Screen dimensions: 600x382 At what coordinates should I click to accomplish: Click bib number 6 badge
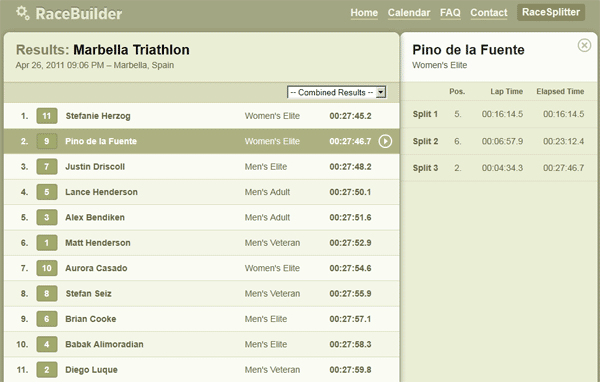[47, 319]
